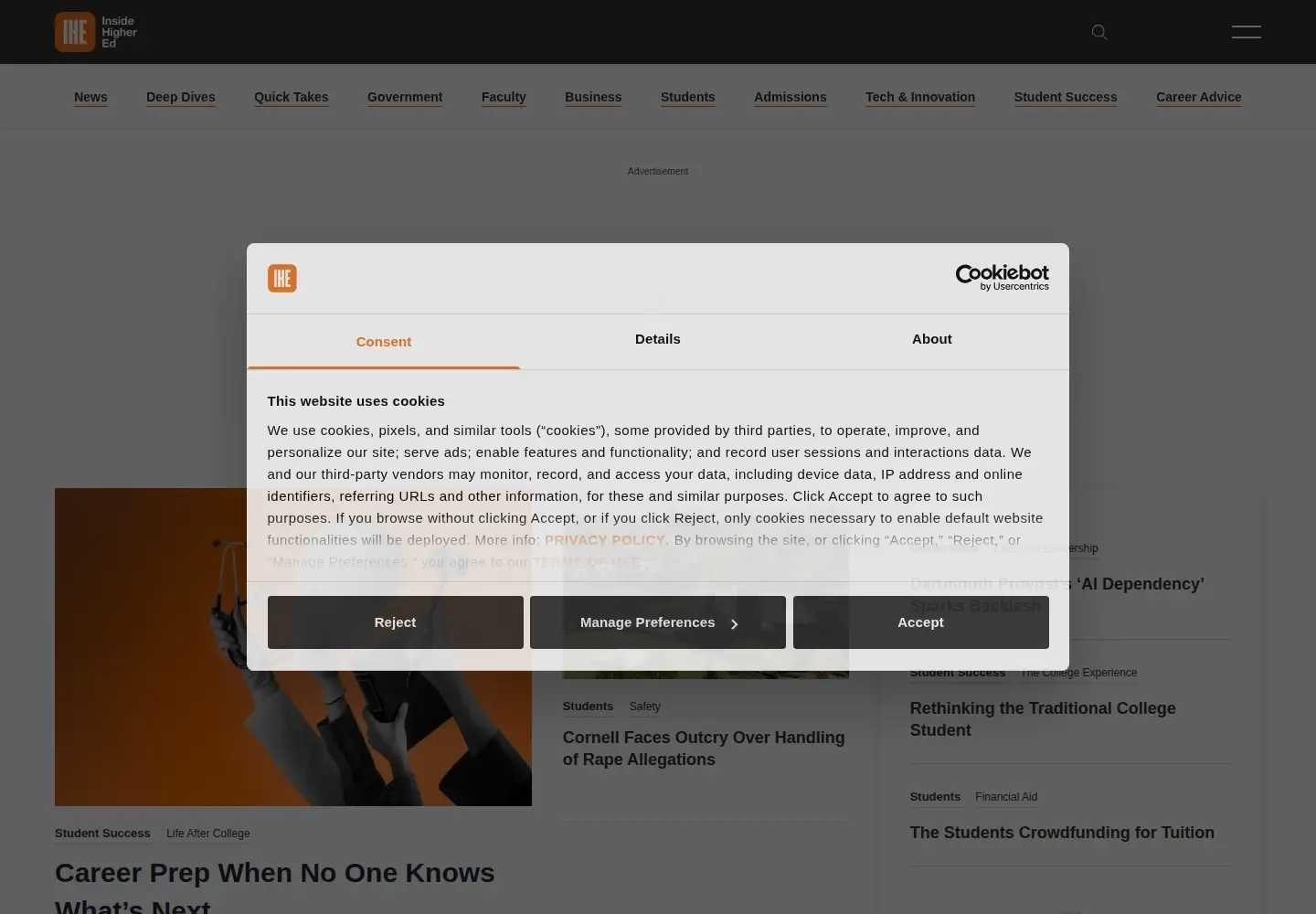
Task: Open the Career Advice navigation item
Action: click(x=1199, y=97)
